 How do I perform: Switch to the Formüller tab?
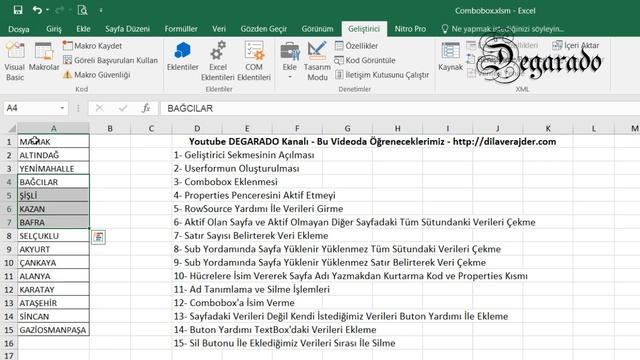pyautogui.click(x=181, y=29)
